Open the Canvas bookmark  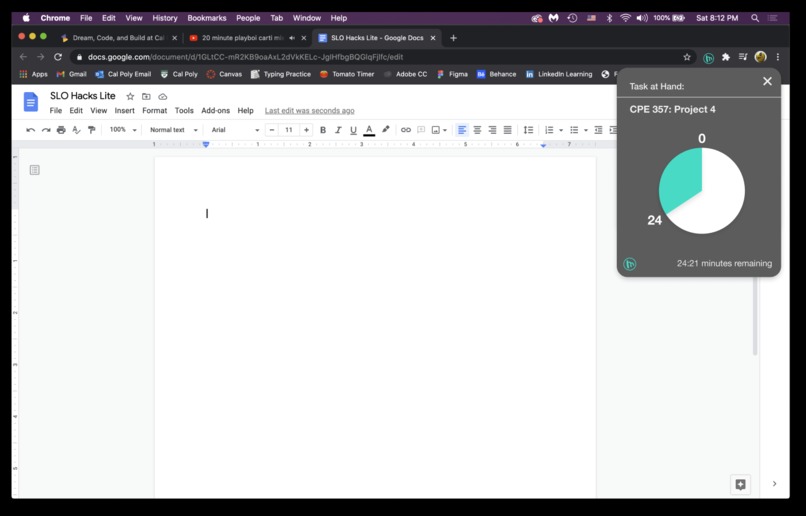tap(224, 74)
